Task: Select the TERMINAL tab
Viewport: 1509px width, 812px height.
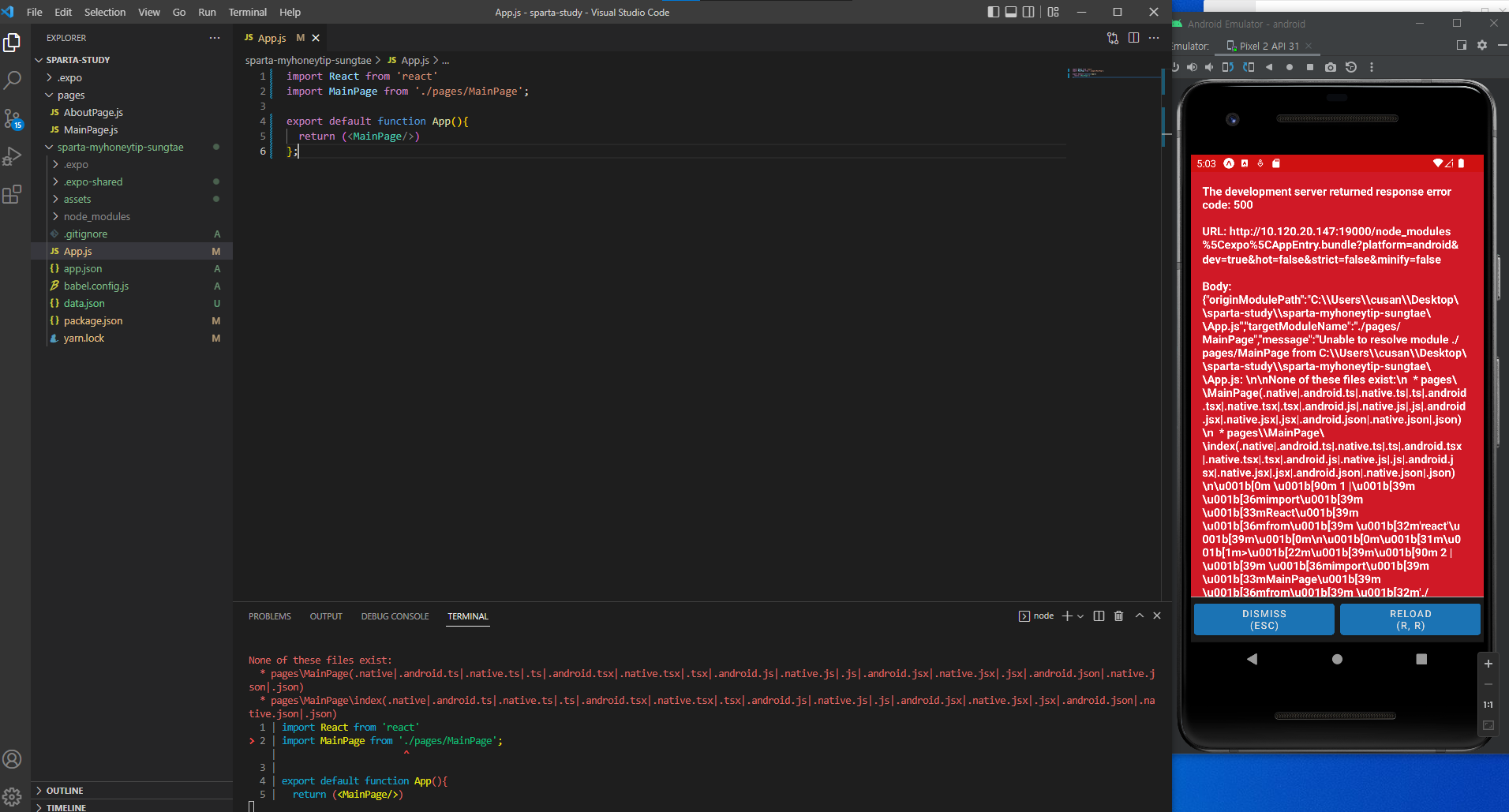Action: point(468,616)
